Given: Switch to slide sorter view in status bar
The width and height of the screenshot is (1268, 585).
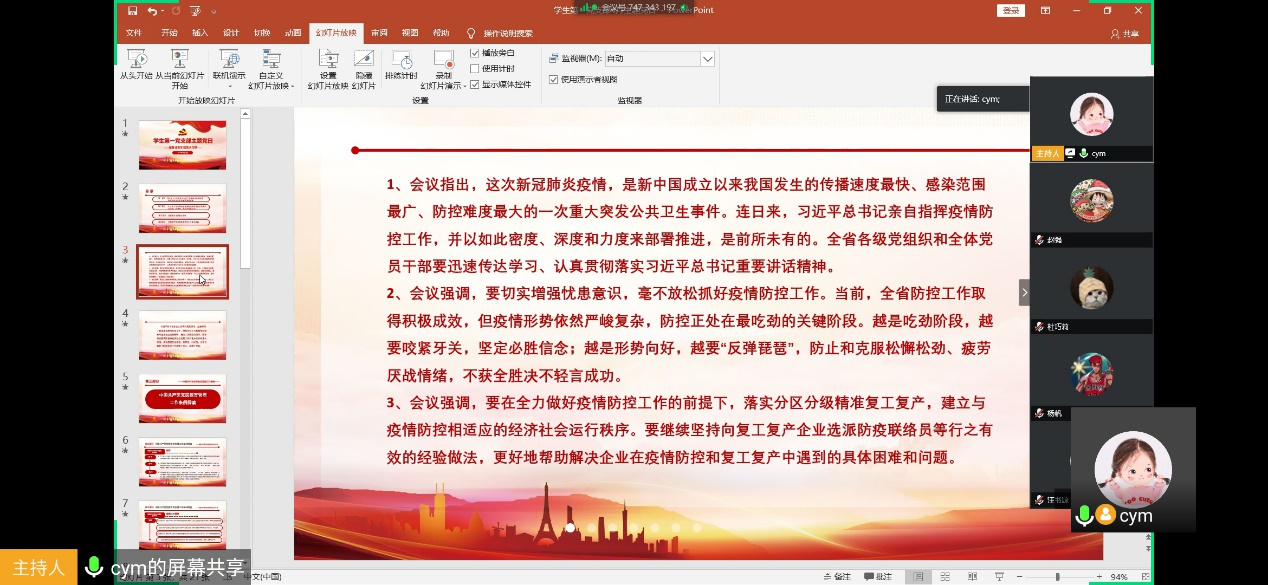Looking at the screenshot, I should coord(944,577).
